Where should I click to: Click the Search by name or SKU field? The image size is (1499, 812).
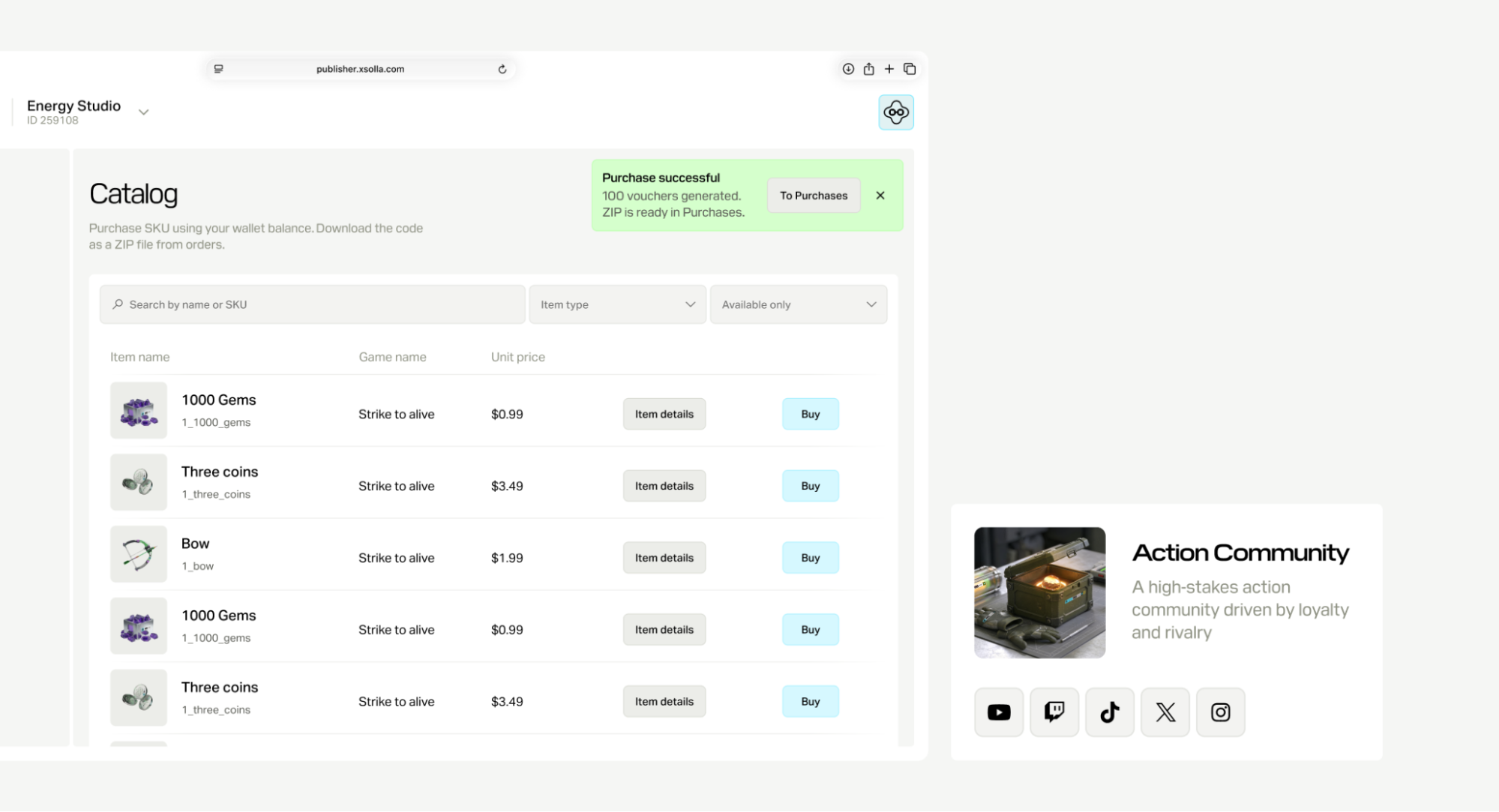(313, 304)
